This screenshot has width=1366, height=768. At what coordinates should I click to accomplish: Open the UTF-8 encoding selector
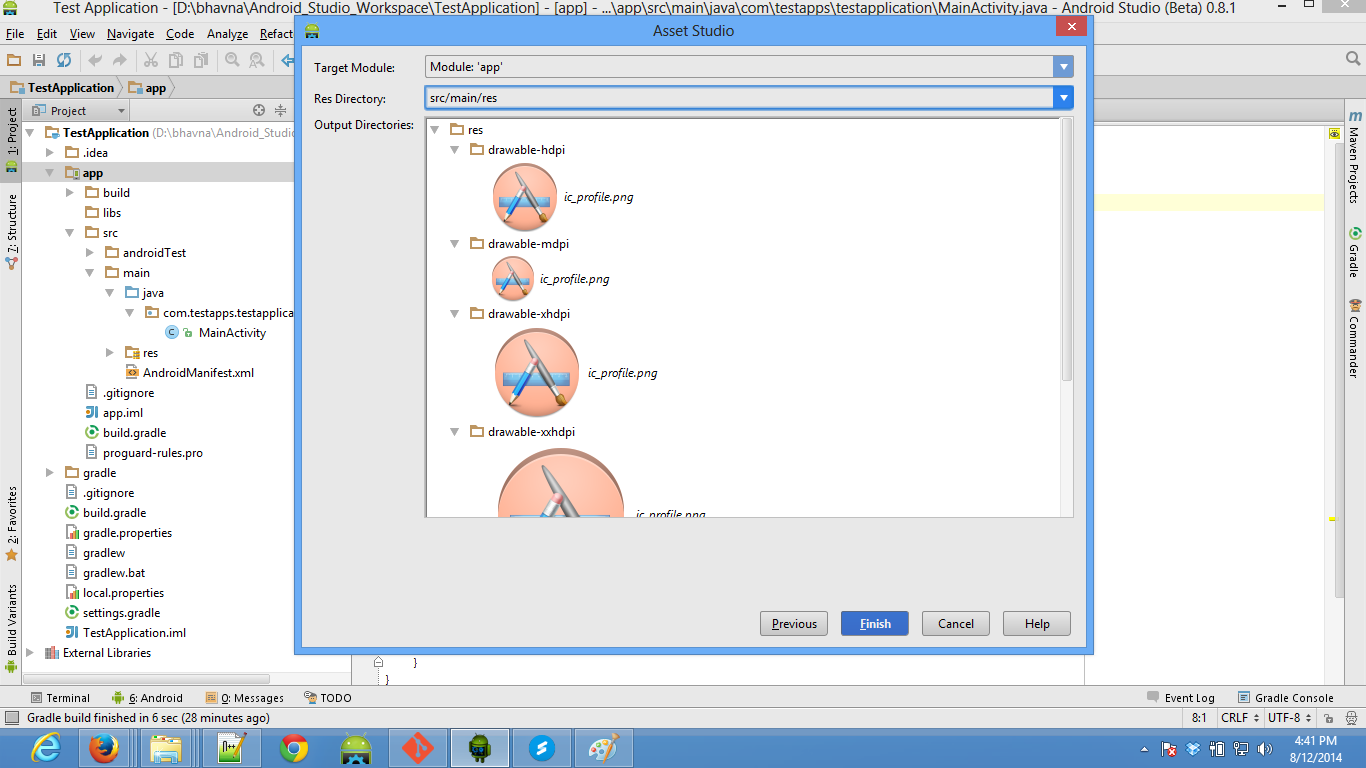[x=1289, y=718]
